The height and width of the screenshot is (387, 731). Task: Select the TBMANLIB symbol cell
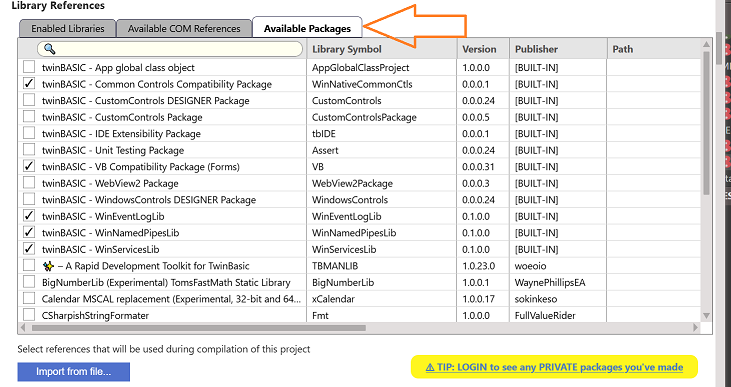[x=382, y=266]
